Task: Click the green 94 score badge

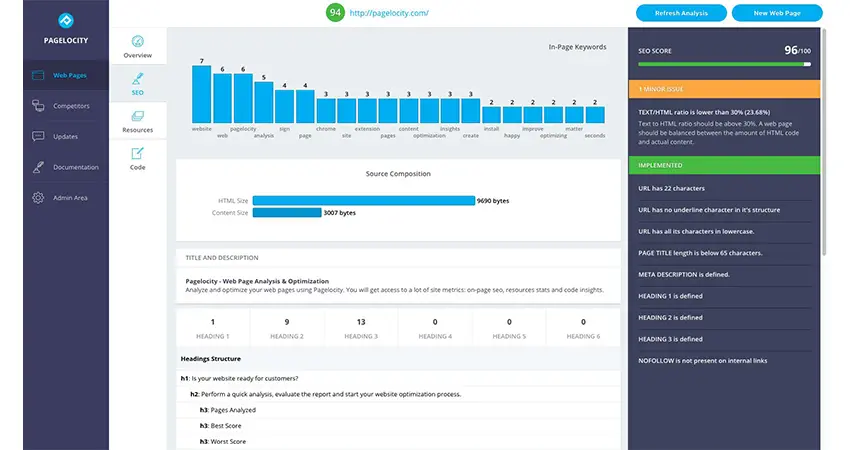Action: tap(335, 12)
